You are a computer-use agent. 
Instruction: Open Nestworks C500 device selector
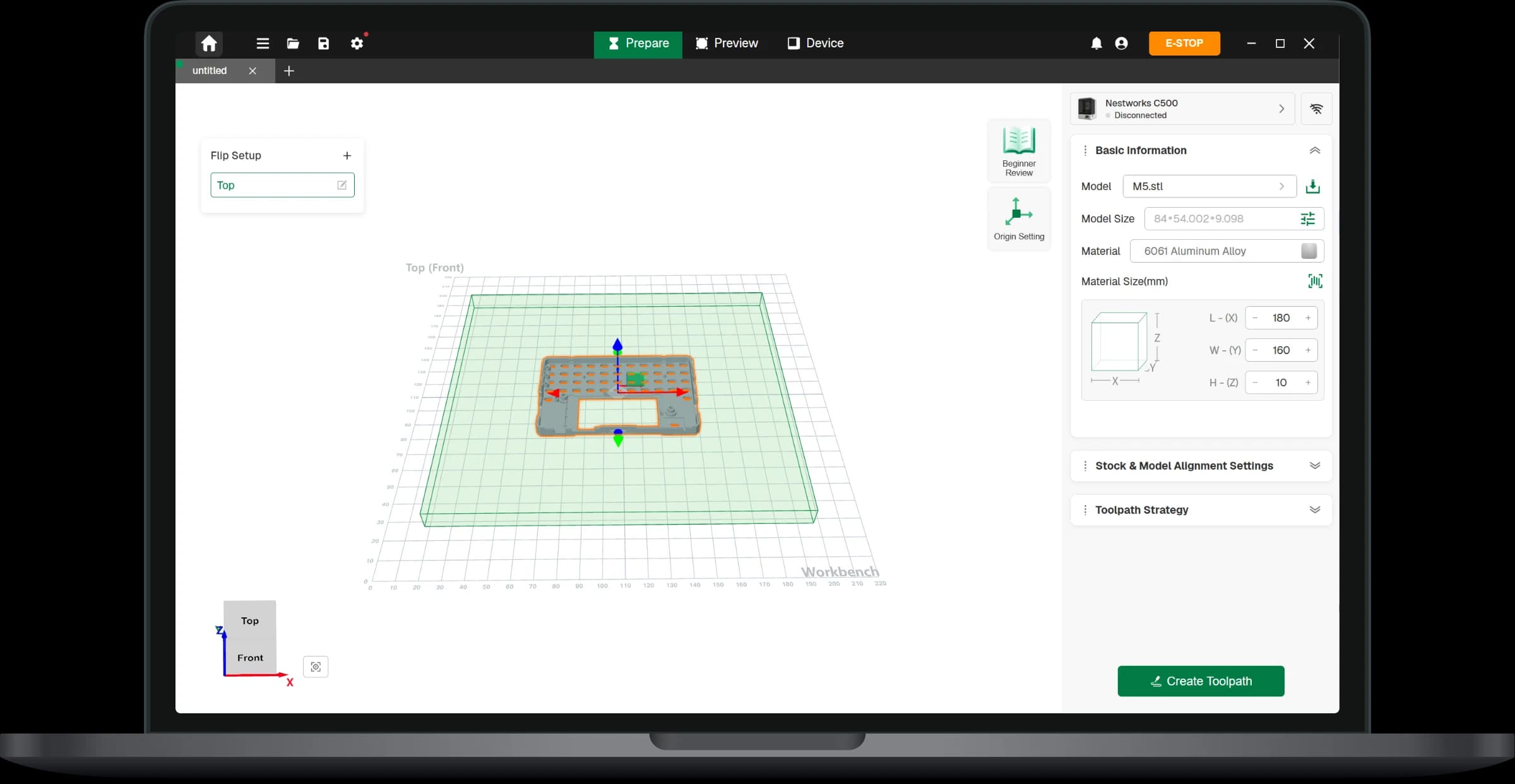tap(1182, 109)
